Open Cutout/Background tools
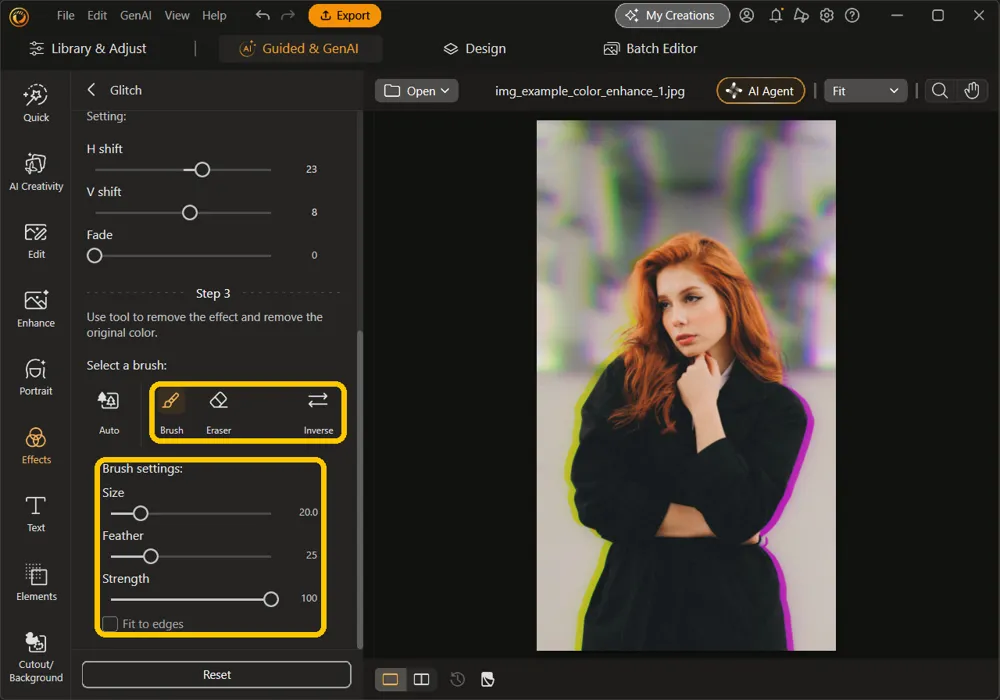 (36, 657)
